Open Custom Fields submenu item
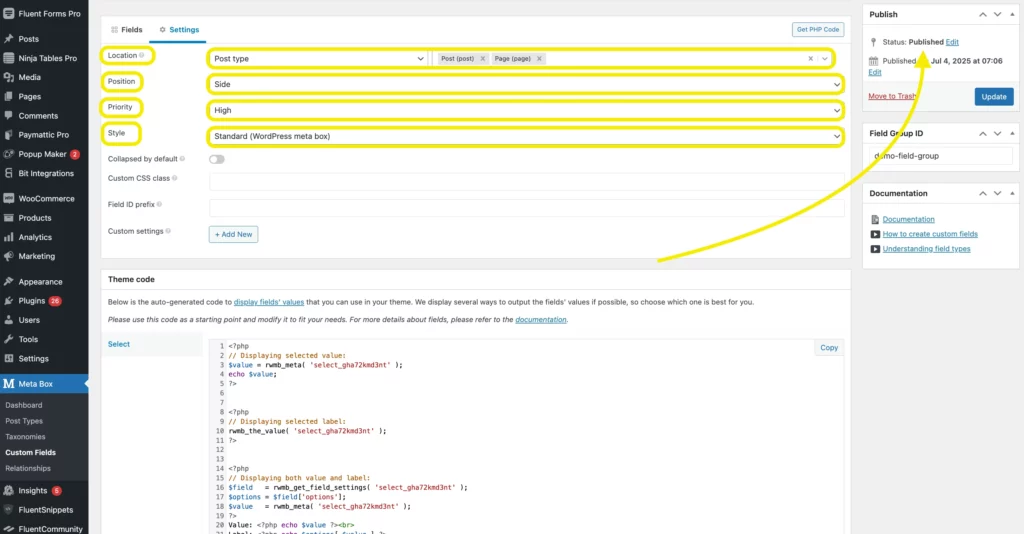The height and width of the screenshot is (534, 1024). [31, 452]
